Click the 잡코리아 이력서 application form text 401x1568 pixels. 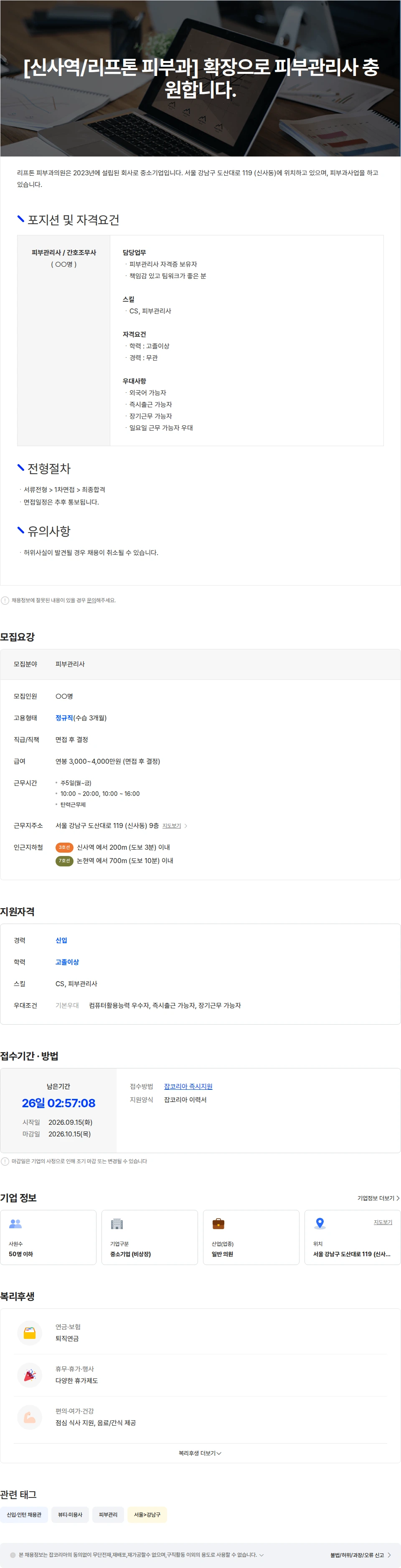click(185, 1100)
